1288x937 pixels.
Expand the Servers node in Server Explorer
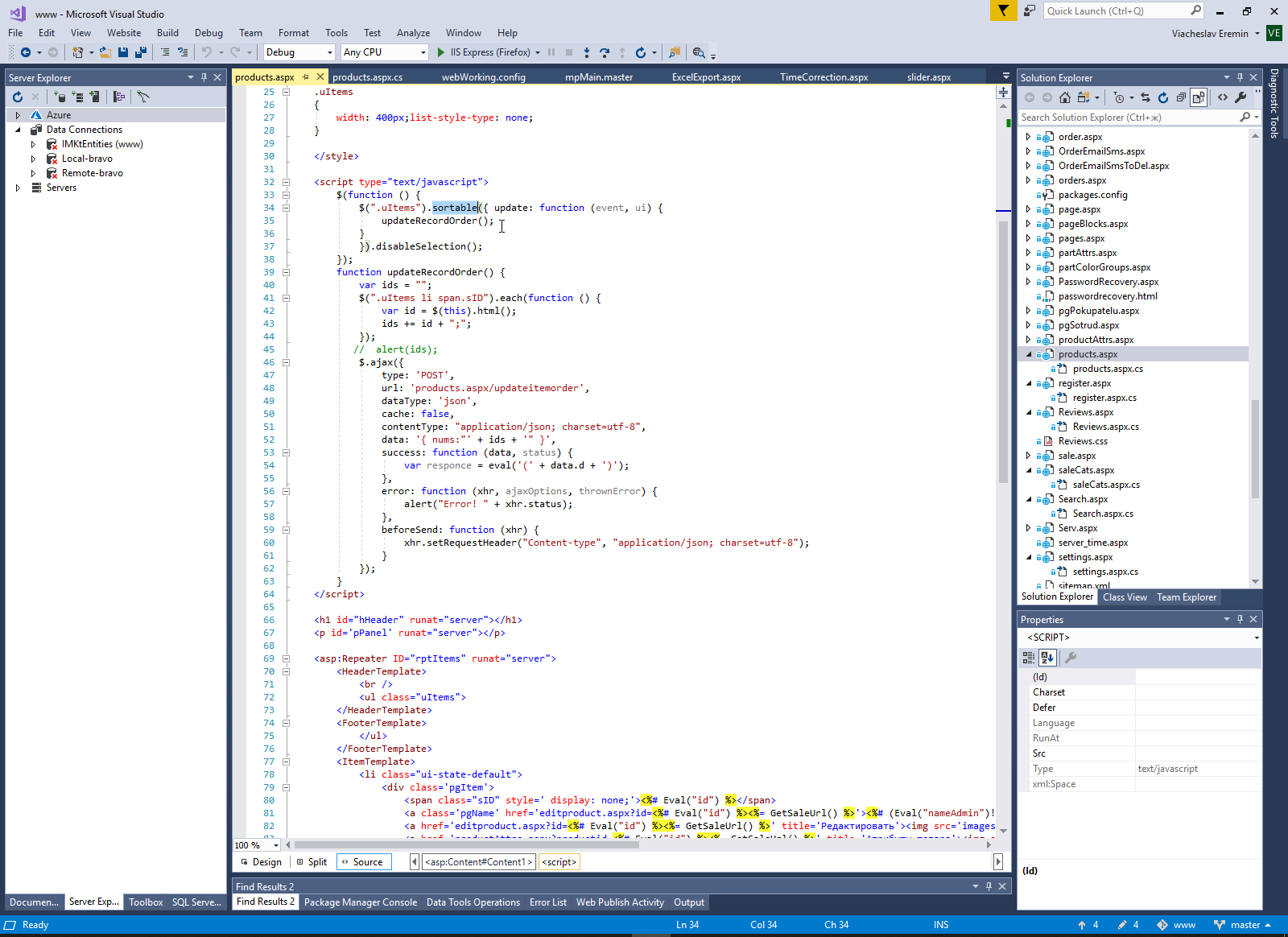(18, 188)
